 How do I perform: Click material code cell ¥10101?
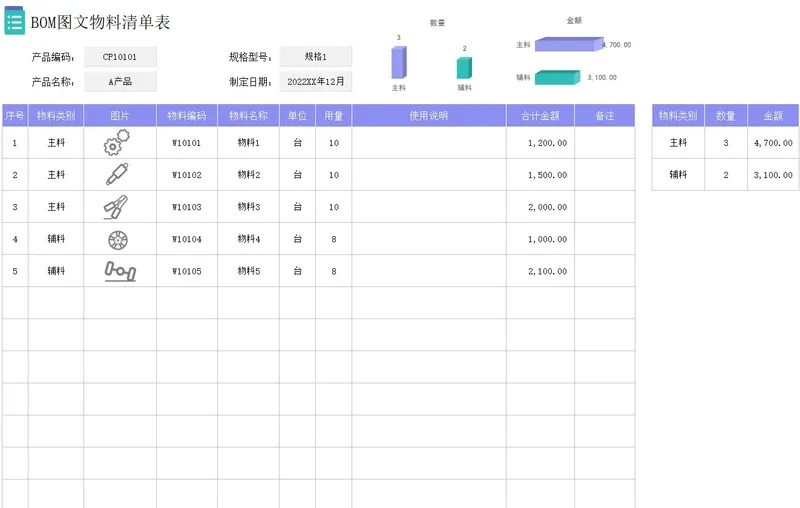pyautogui.click(x=187, y=143)
